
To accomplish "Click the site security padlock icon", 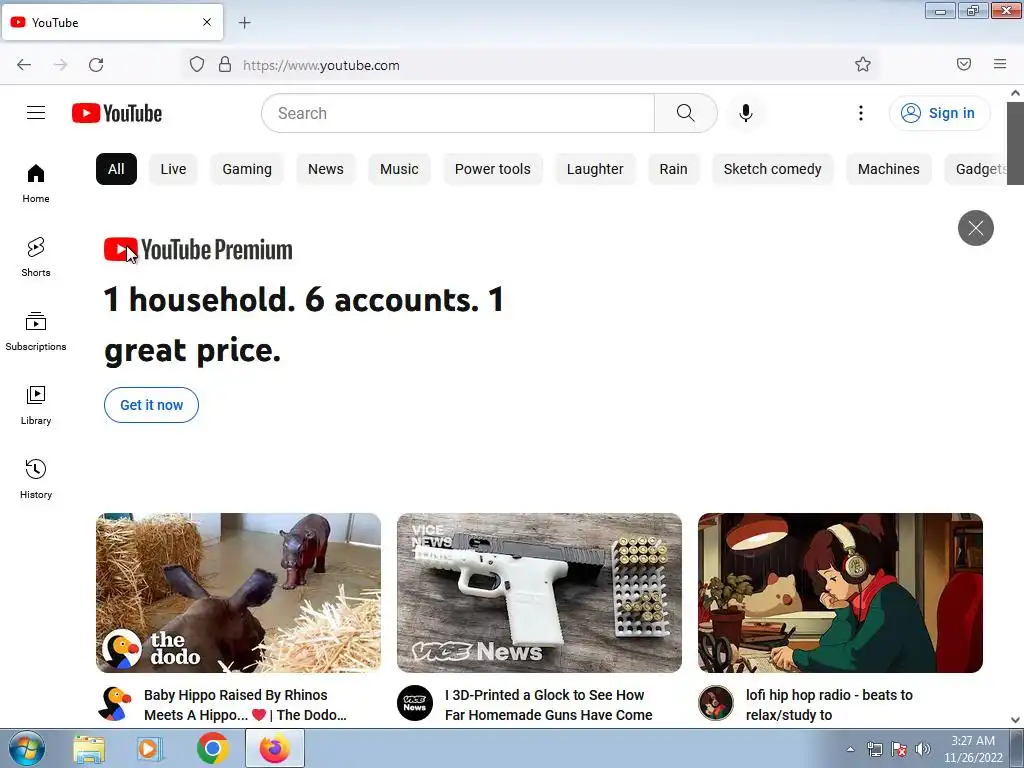I will [x=225, y=65].
